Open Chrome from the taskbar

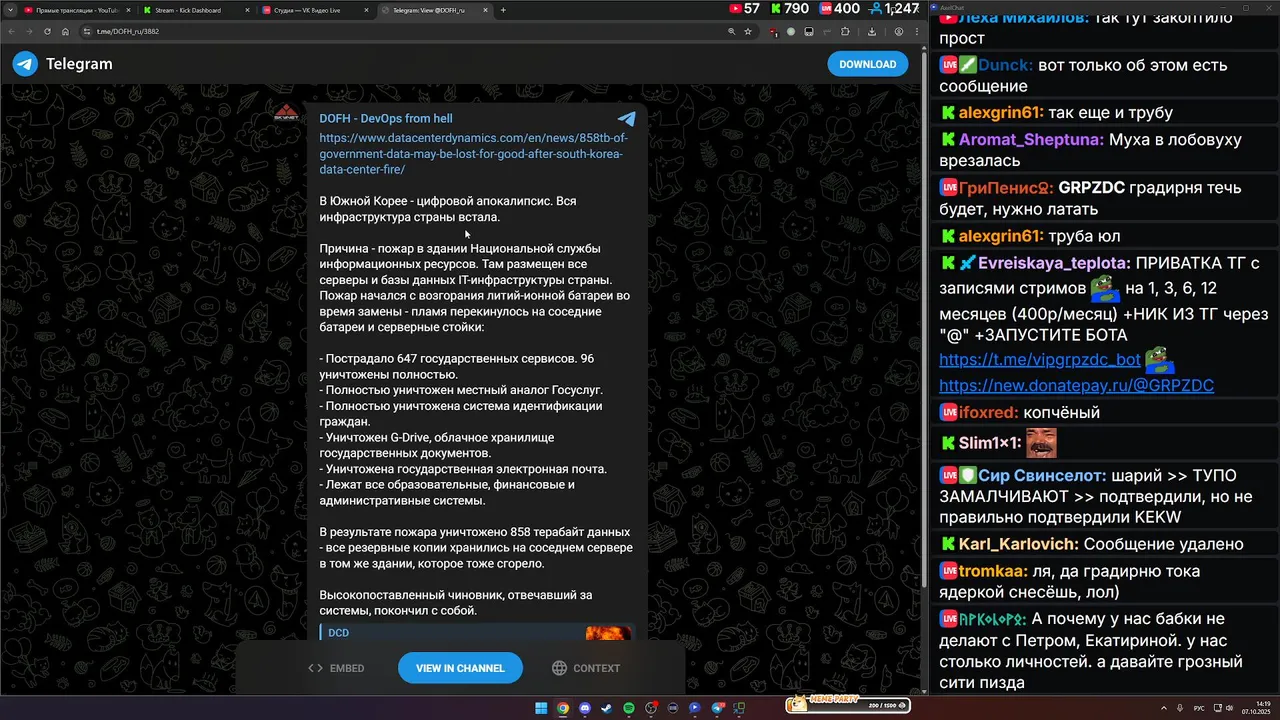coord(563,708)
